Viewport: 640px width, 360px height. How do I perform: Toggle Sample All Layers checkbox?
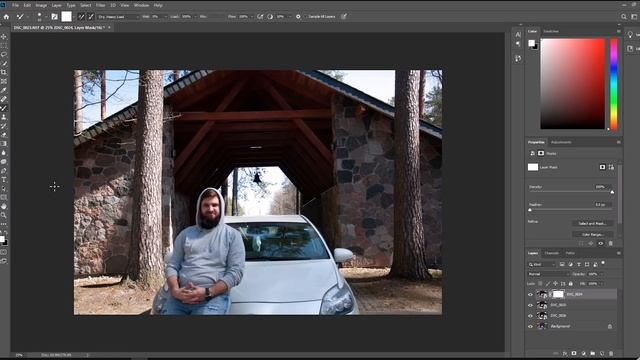click(305, 17)
